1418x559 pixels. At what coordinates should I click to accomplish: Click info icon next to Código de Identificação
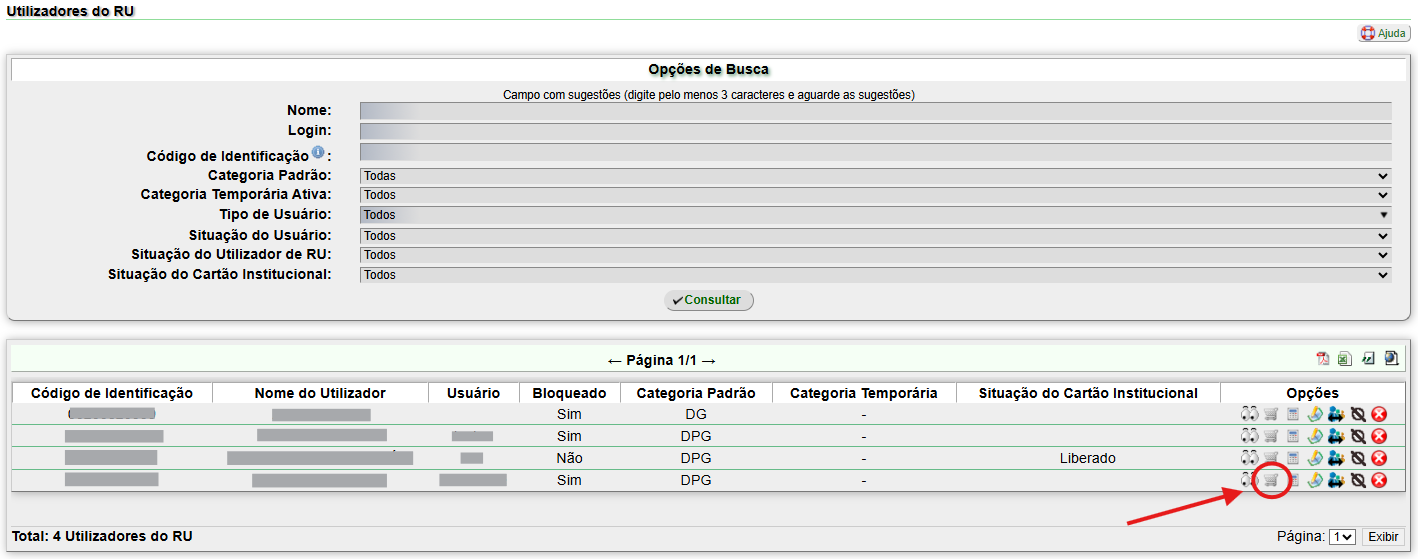(318, 153)
